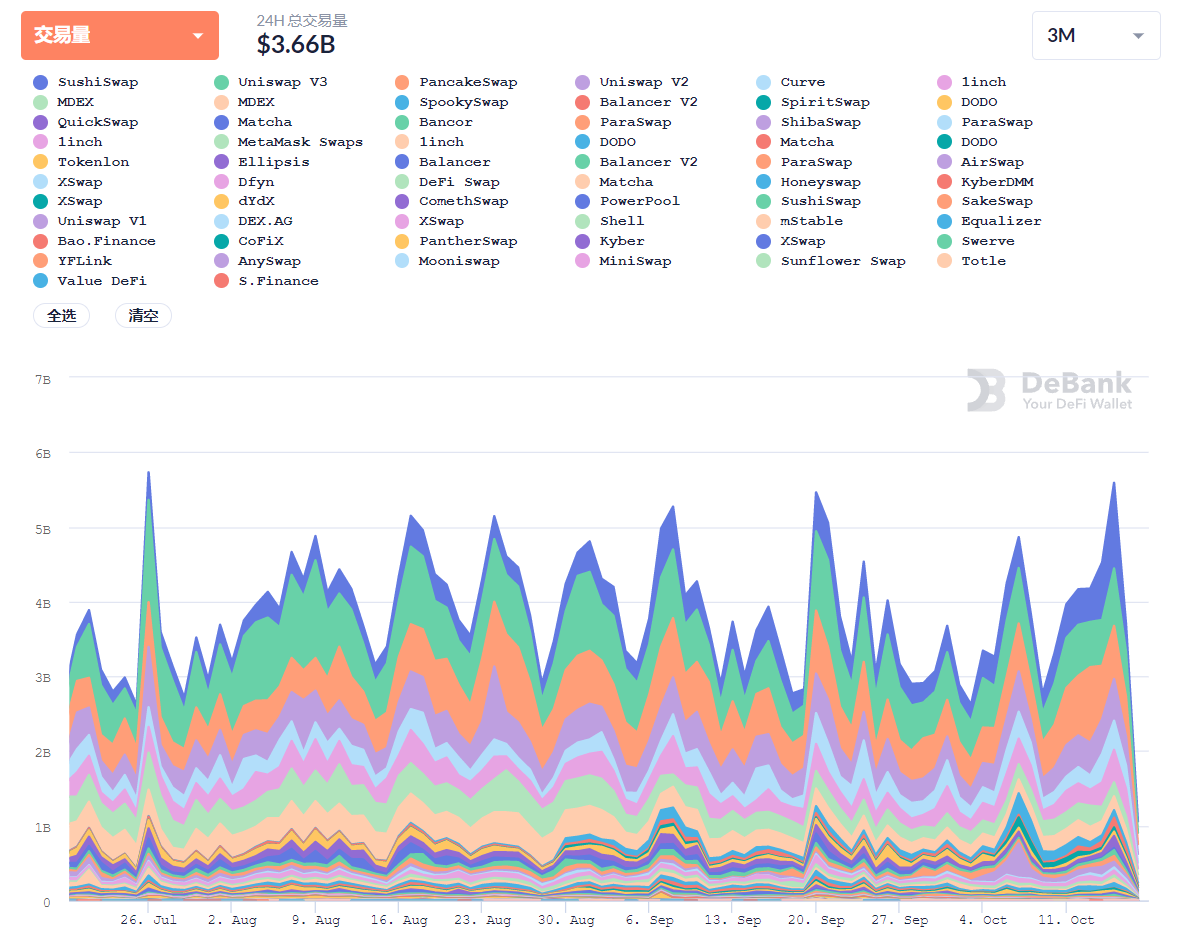Image resolution: width=1183 pixels, height=932 pixels.
Task: Click the MetaMask Swaps legend dot
Action: click(x=221, y=142)
